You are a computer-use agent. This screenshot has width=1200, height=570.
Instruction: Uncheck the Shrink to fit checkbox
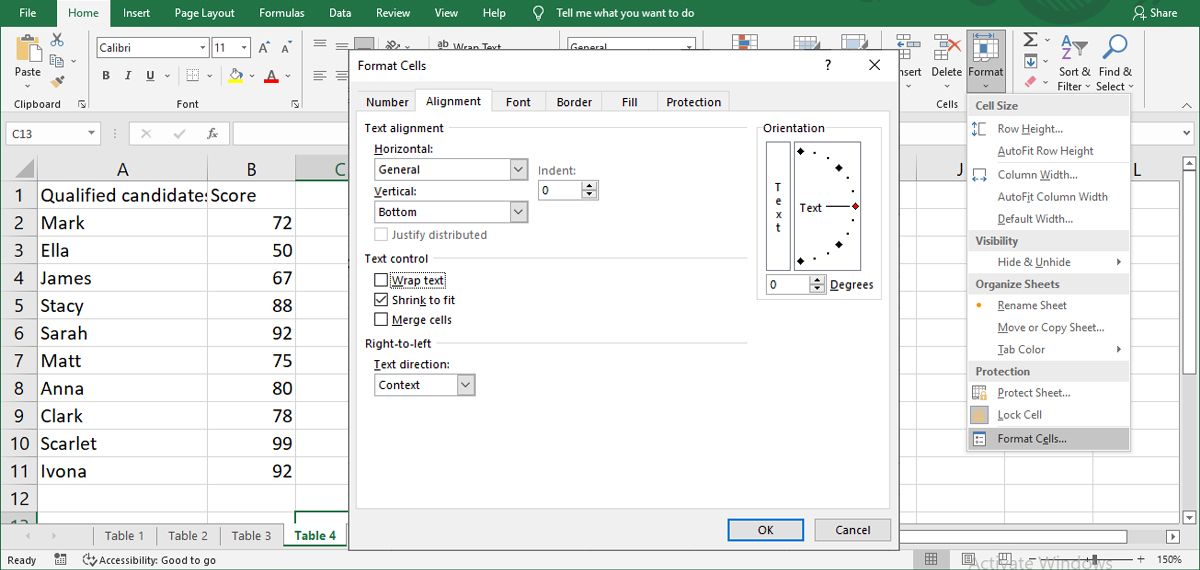(381, 300)
